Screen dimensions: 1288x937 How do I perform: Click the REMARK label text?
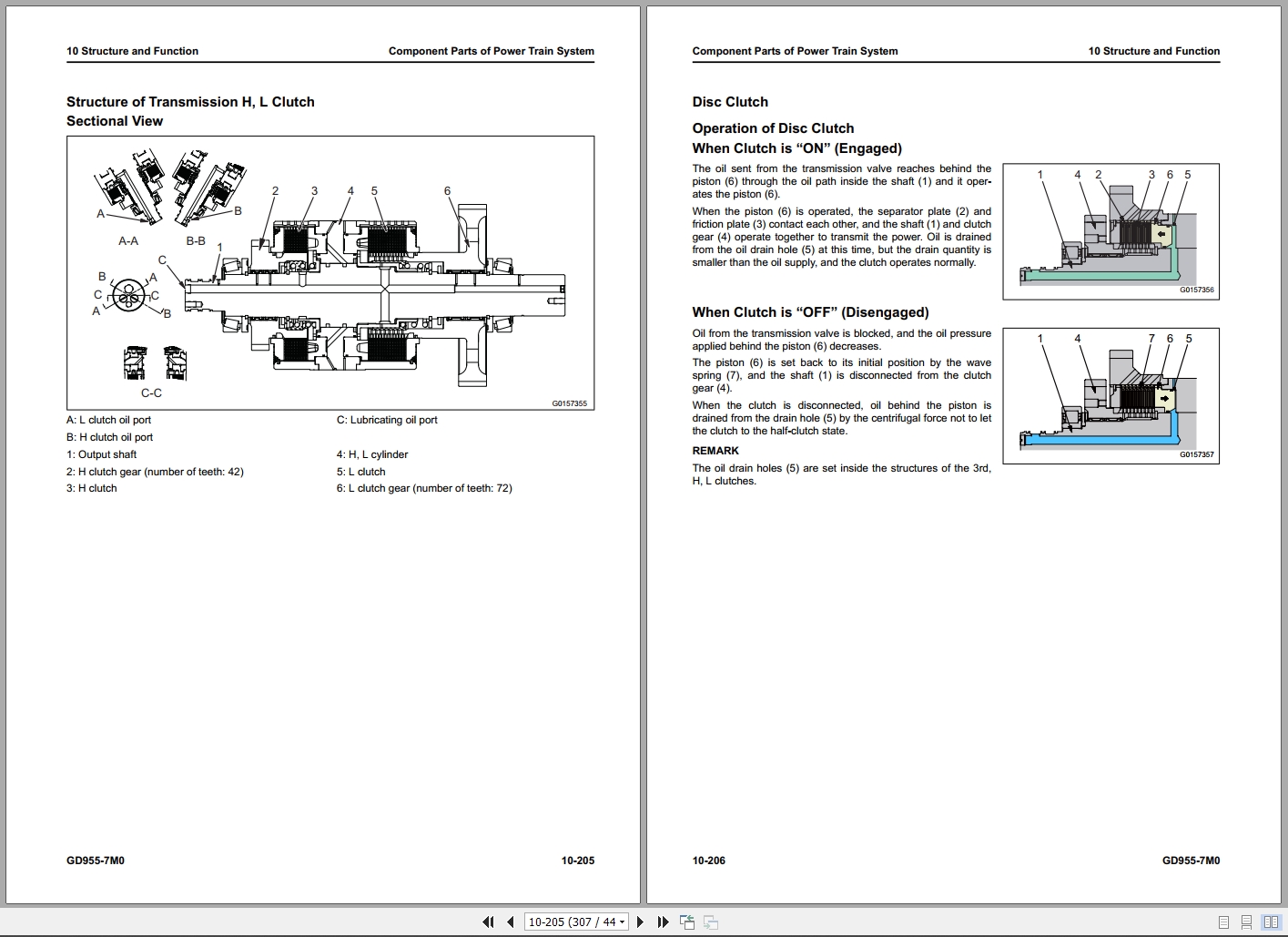click(x=715, y=451)
